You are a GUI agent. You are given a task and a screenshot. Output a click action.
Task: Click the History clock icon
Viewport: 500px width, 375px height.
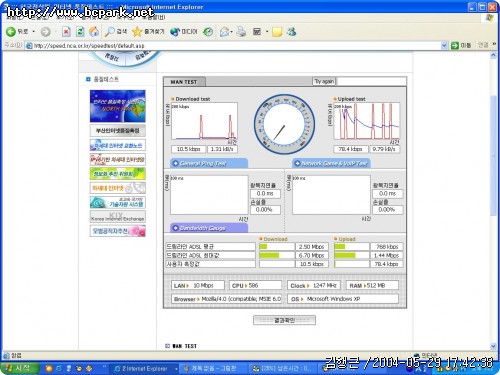(x=208, y=32)
